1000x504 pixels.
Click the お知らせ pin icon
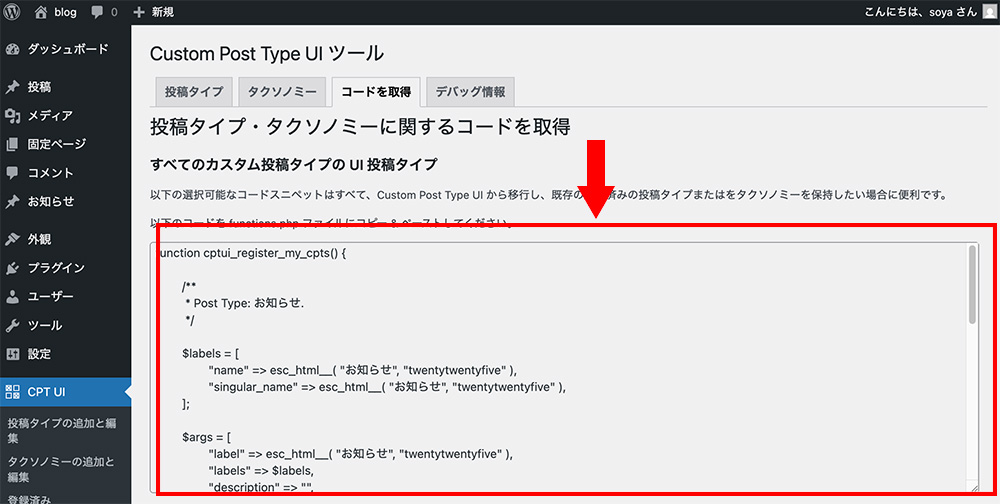12,202
